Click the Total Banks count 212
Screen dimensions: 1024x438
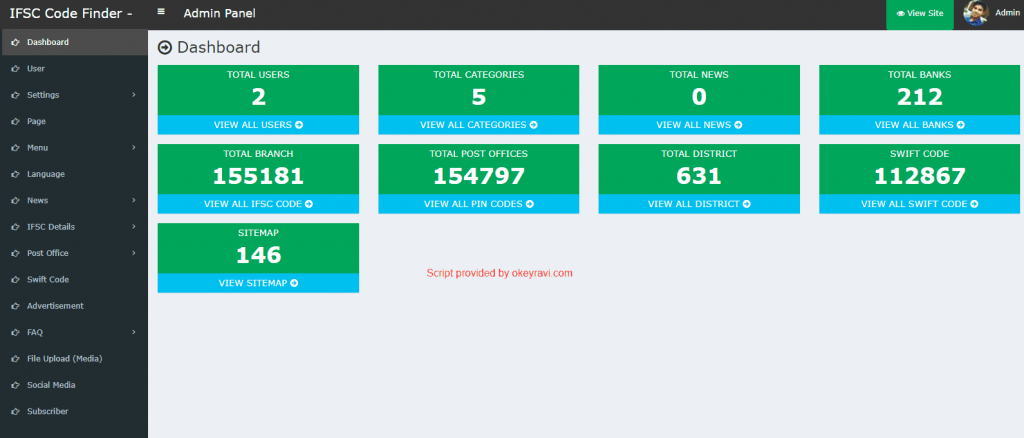point(920,97)
